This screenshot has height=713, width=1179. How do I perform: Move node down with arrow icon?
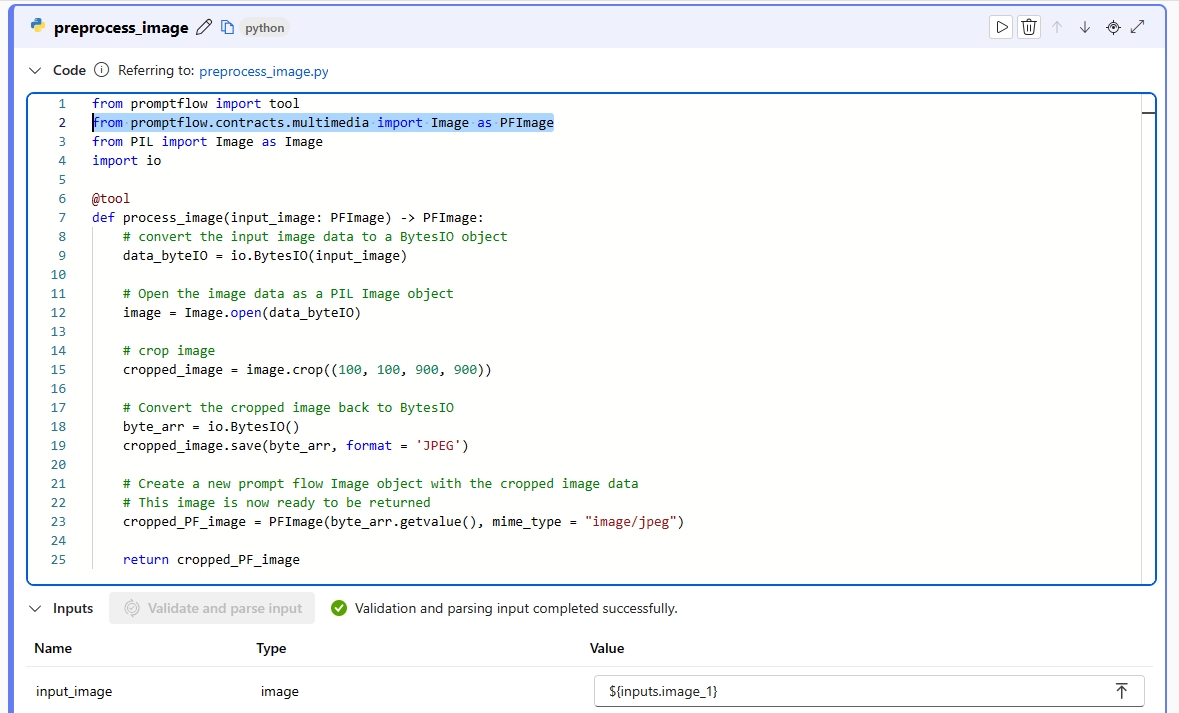point(1085,27)
